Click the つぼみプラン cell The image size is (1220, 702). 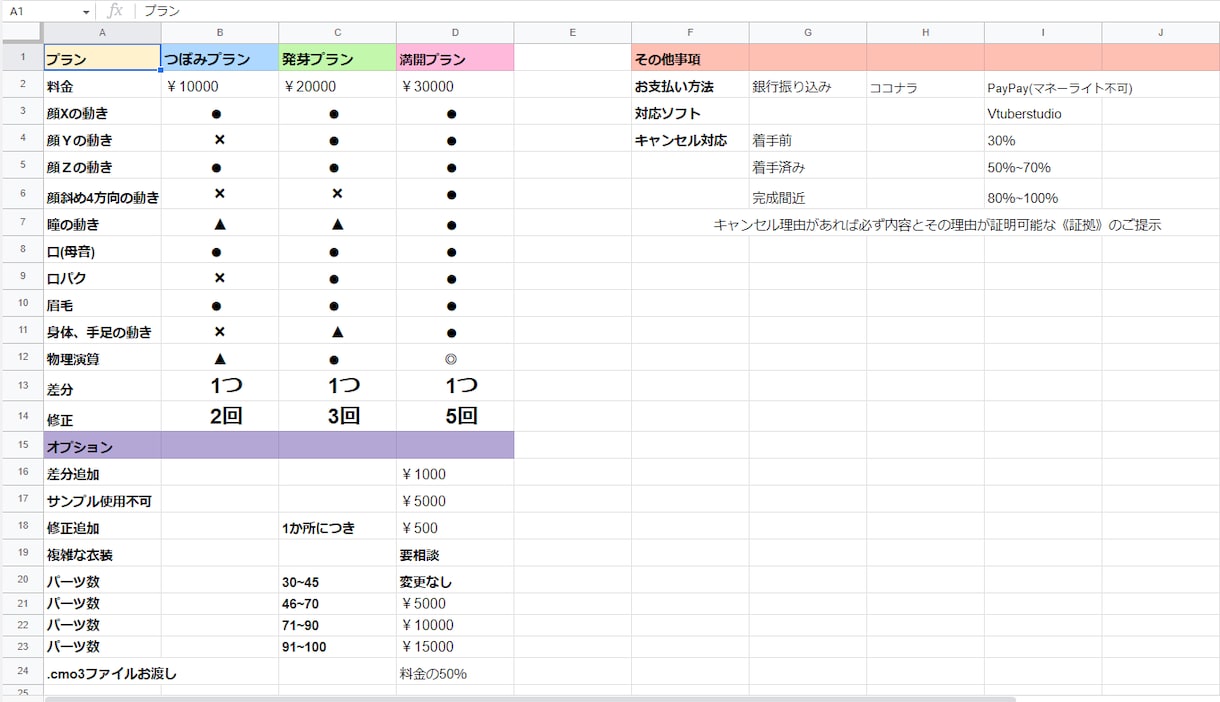click(x=220, y=58)
